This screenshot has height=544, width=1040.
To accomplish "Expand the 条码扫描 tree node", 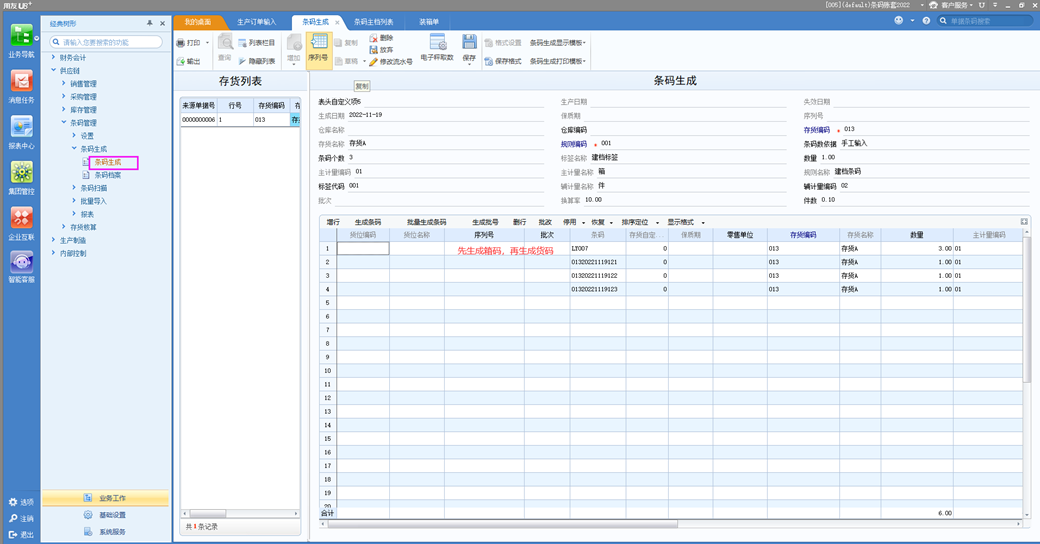I will point(74,188).
